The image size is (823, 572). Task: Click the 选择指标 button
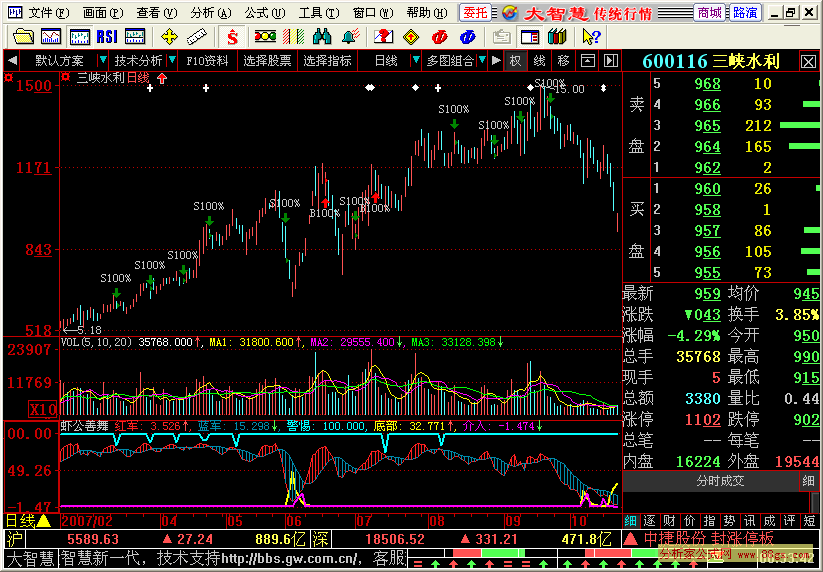pyautogui.click(x=327, y=61)
